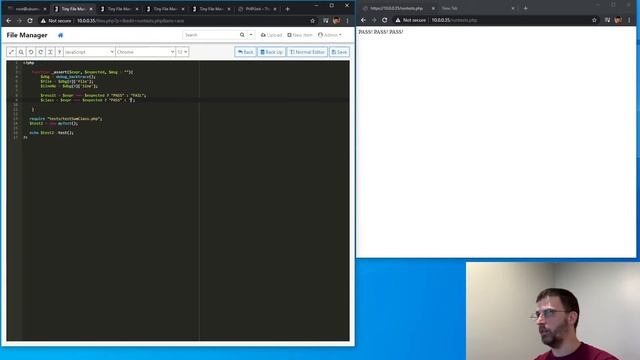Screen dimensions: 640x360
Task: Bookmark runtests.php page with the star icon
Action: click(x=594, y=20)
